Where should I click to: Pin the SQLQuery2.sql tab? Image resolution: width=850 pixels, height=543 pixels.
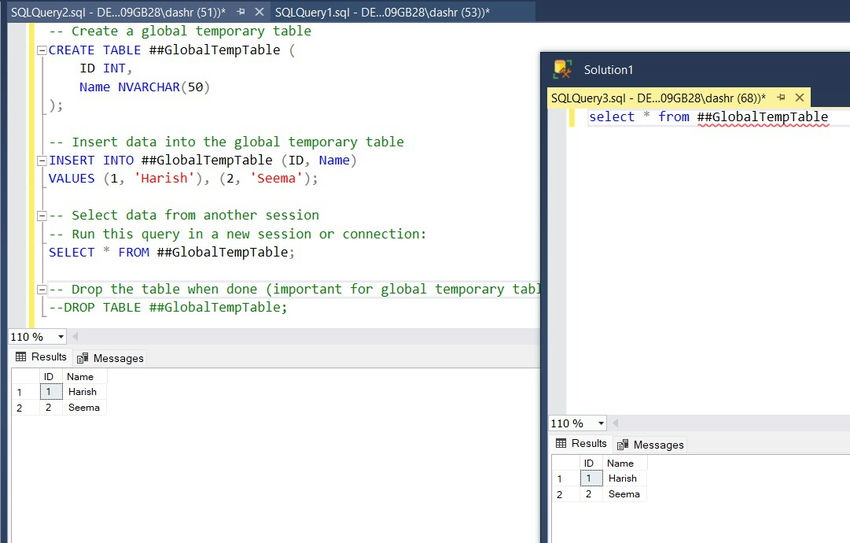(241, 12)
